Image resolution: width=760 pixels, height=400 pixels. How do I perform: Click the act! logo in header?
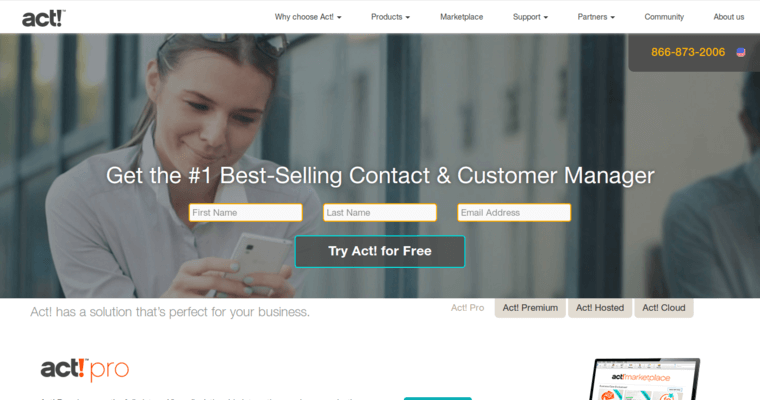44,18
